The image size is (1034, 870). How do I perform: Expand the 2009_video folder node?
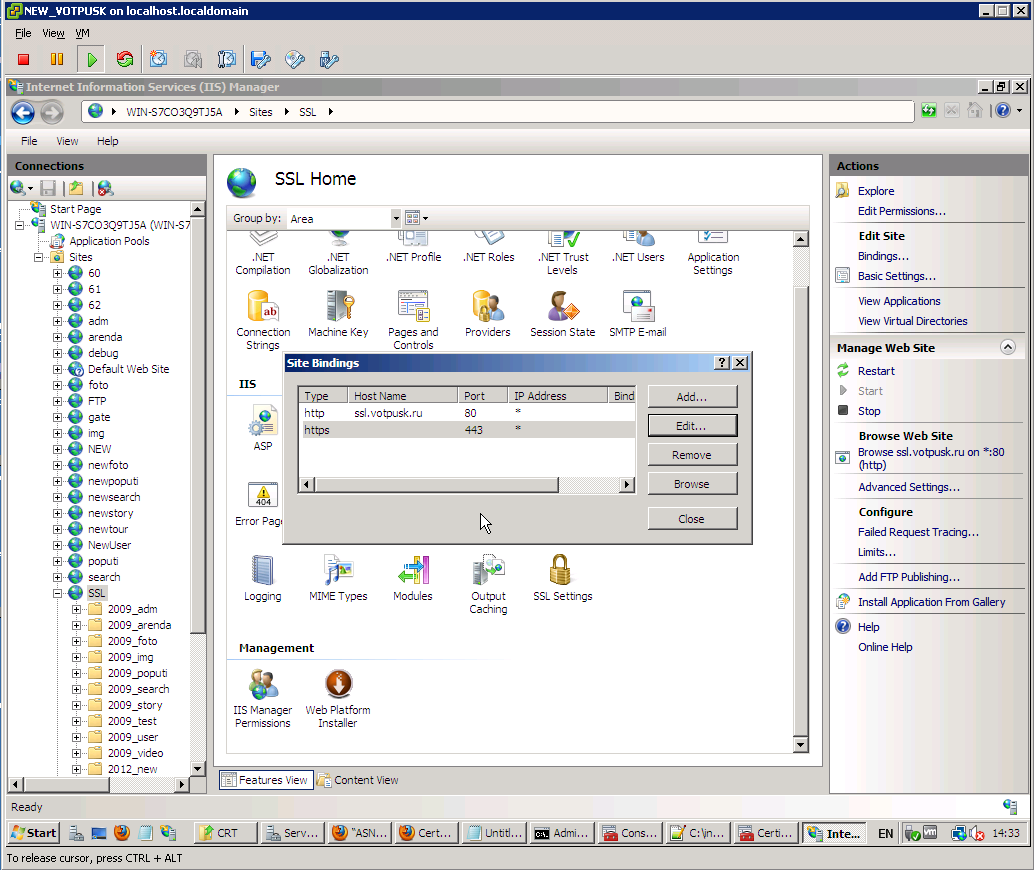76,753
